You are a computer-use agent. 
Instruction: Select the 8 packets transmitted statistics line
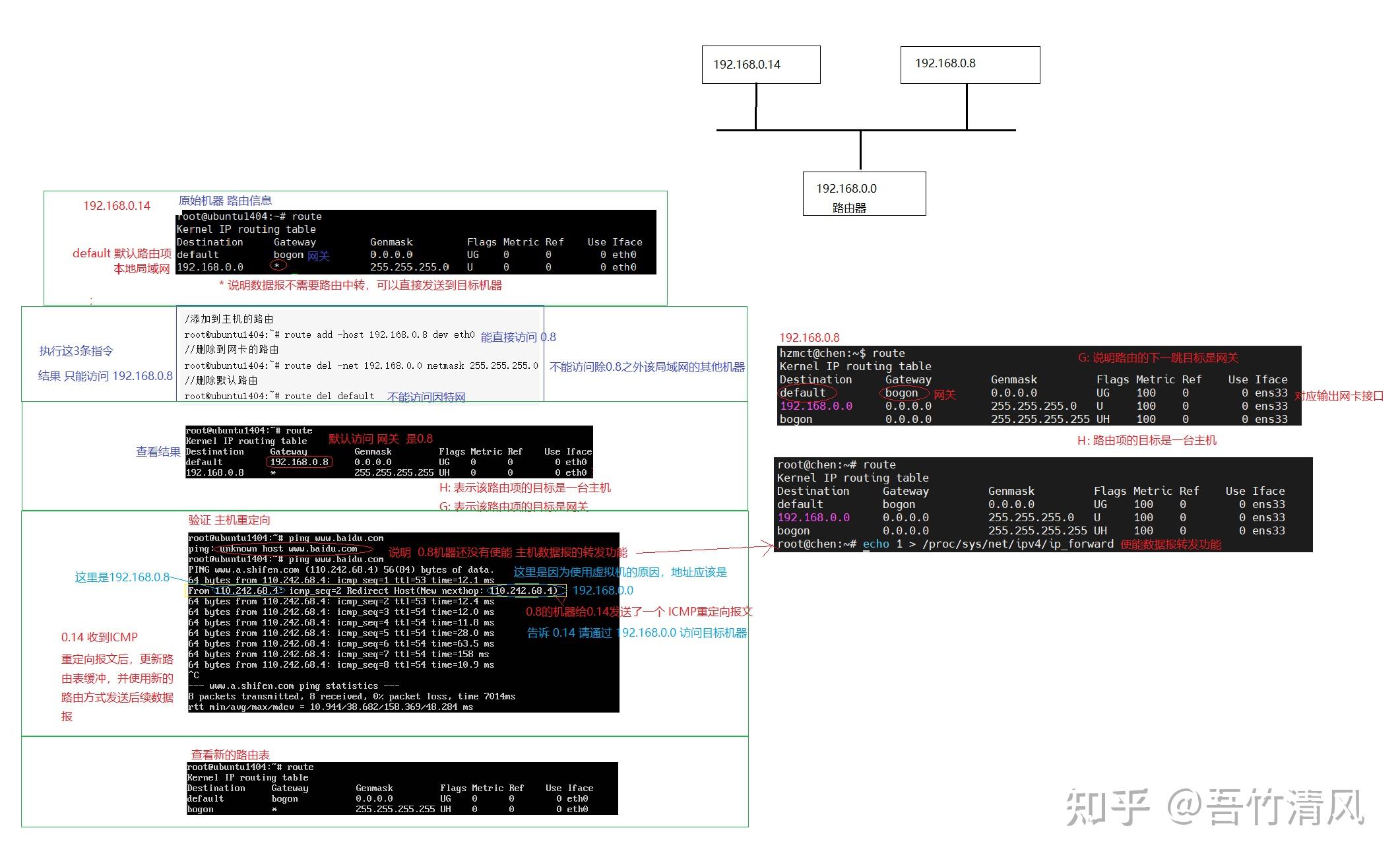click(352, 696)
